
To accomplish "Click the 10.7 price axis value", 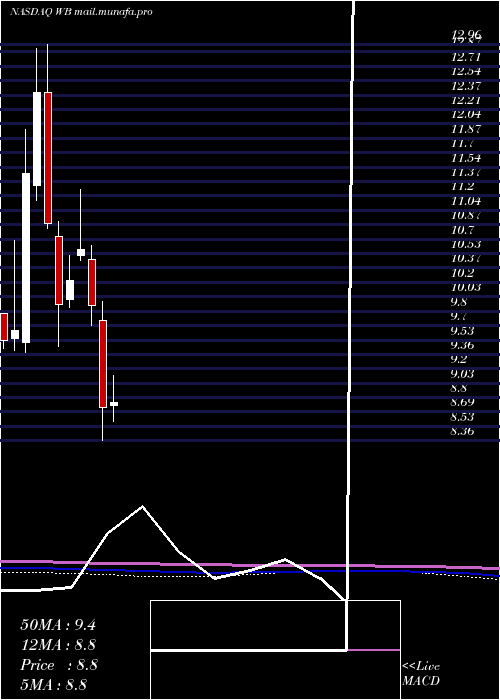I will click(462, 230).
